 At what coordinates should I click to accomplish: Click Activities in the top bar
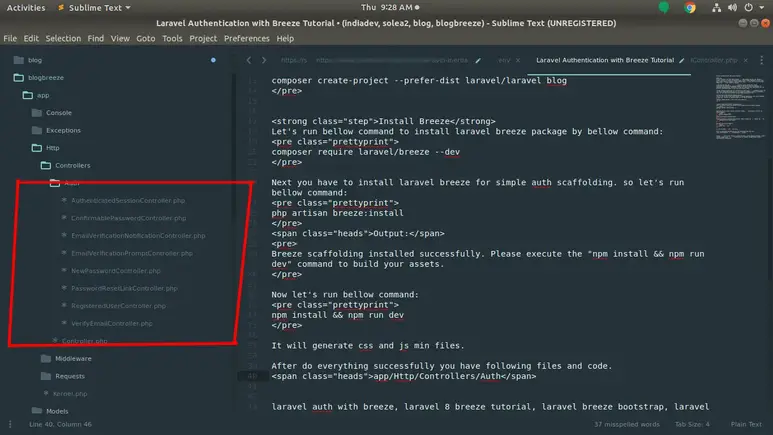pyautogui.click(x=26, y=7)
